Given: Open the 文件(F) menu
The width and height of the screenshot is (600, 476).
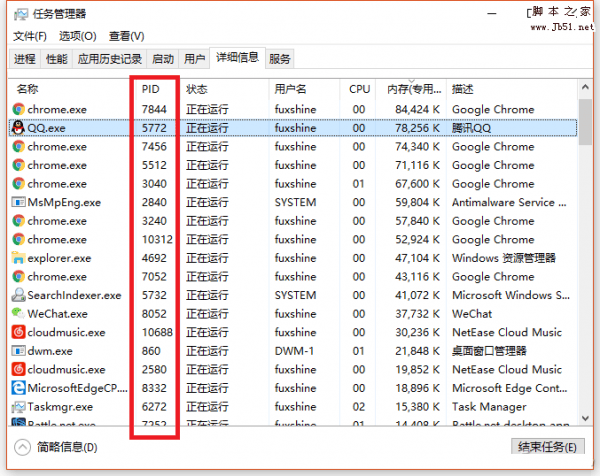Looking at the screenshot, I should click(30, 36).
